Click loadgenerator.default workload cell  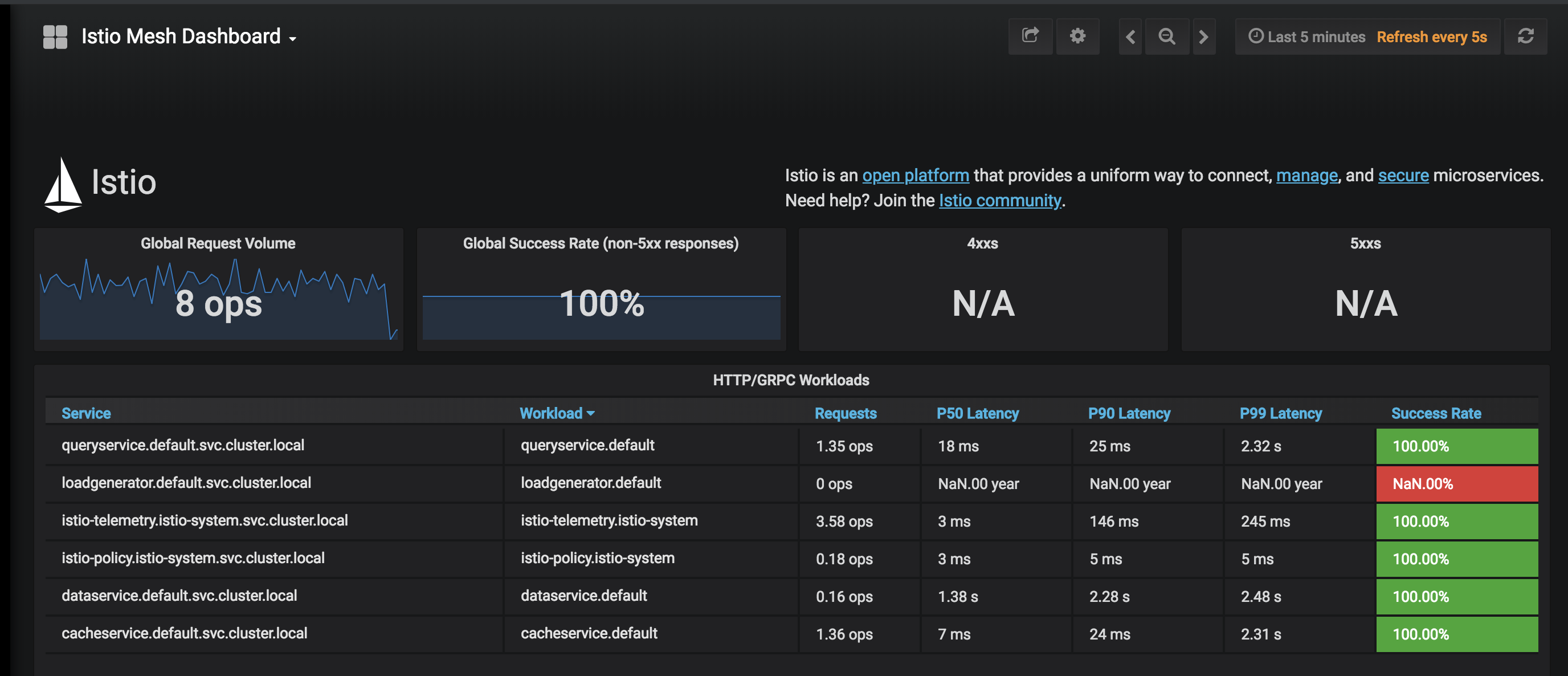click(651, 483)
